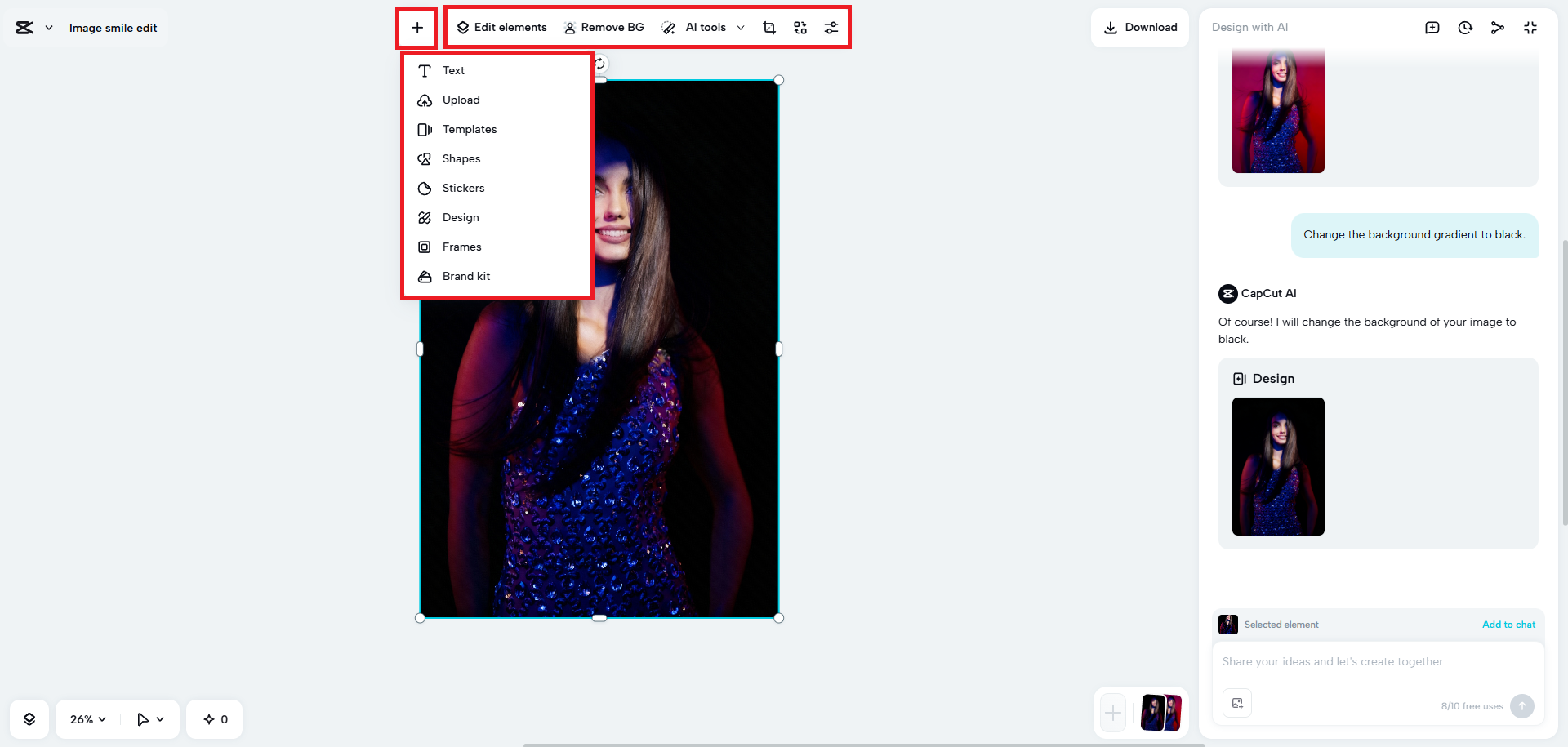1568x747 pixels.
Task: Open chat history via the clock icon
Action: click(x=1464, y=27)
